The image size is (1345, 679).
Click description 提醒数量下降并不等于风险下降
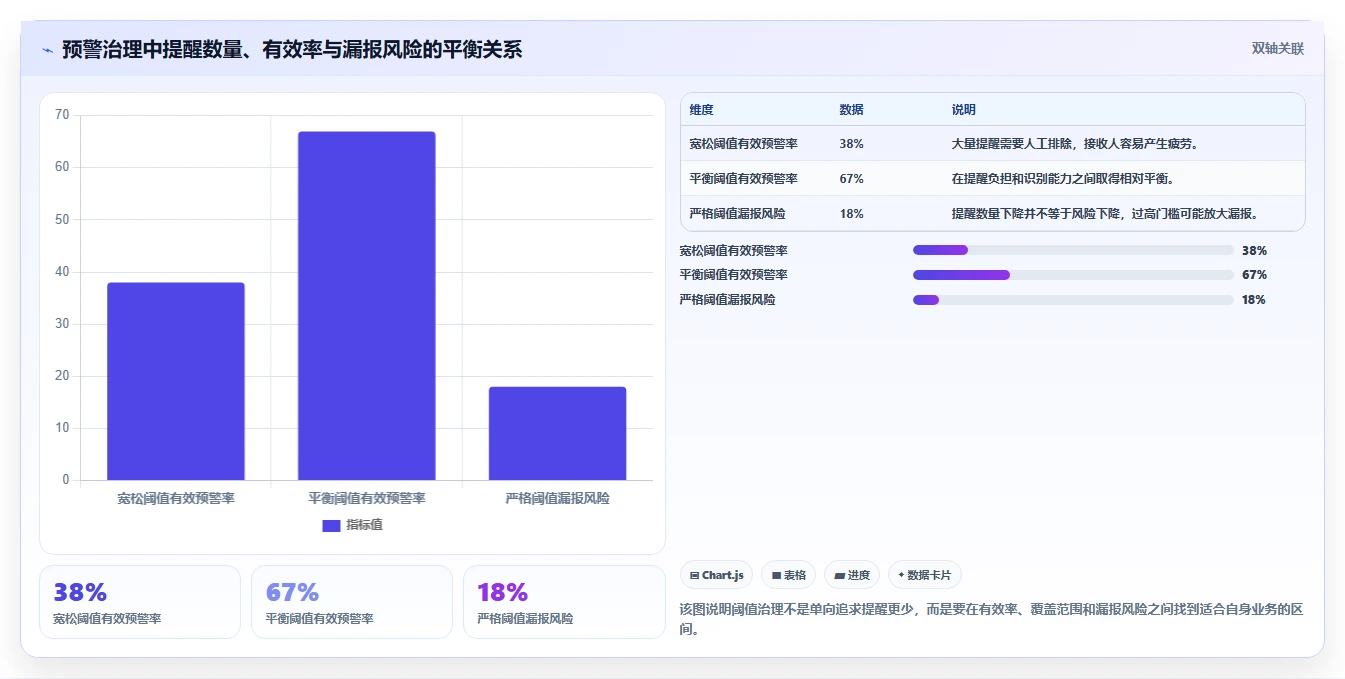coord(1105,214)
